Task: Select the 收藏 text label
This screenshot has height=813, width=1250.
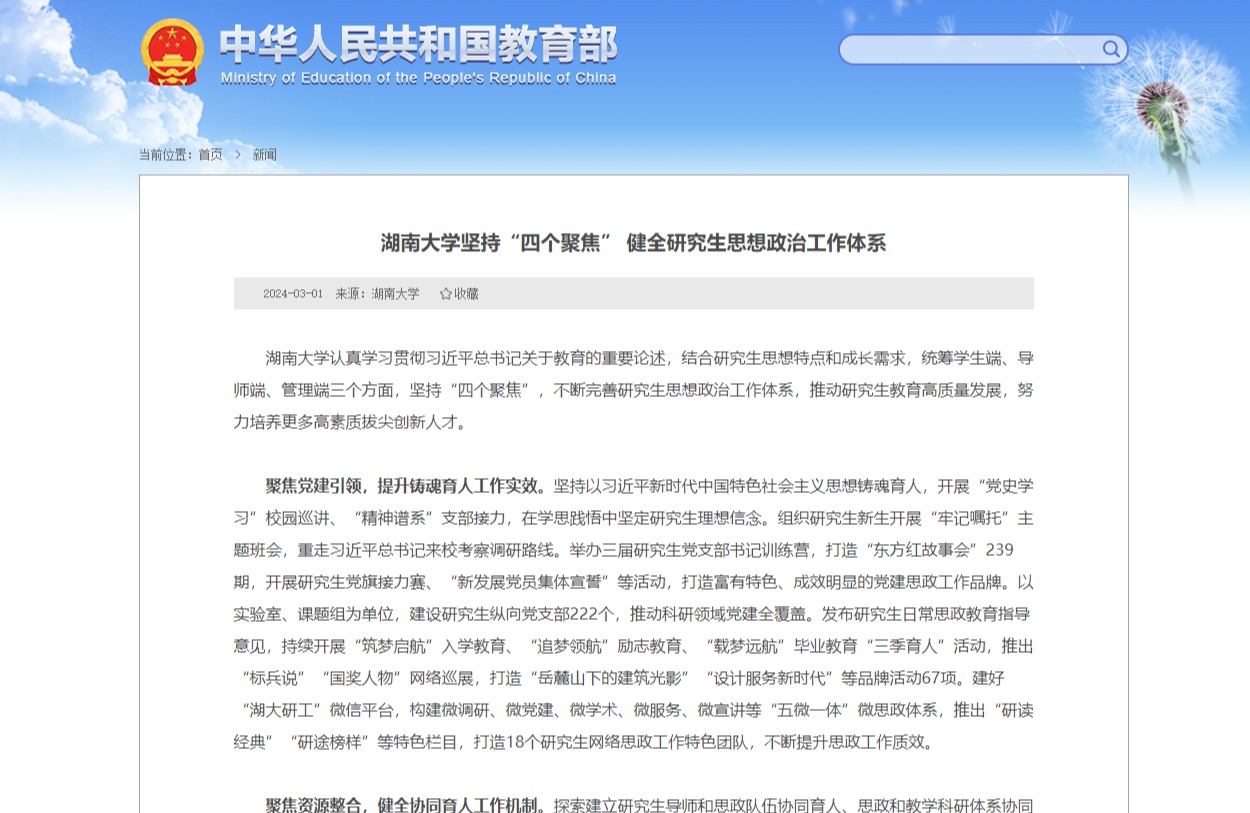Action: pos(467,294)
